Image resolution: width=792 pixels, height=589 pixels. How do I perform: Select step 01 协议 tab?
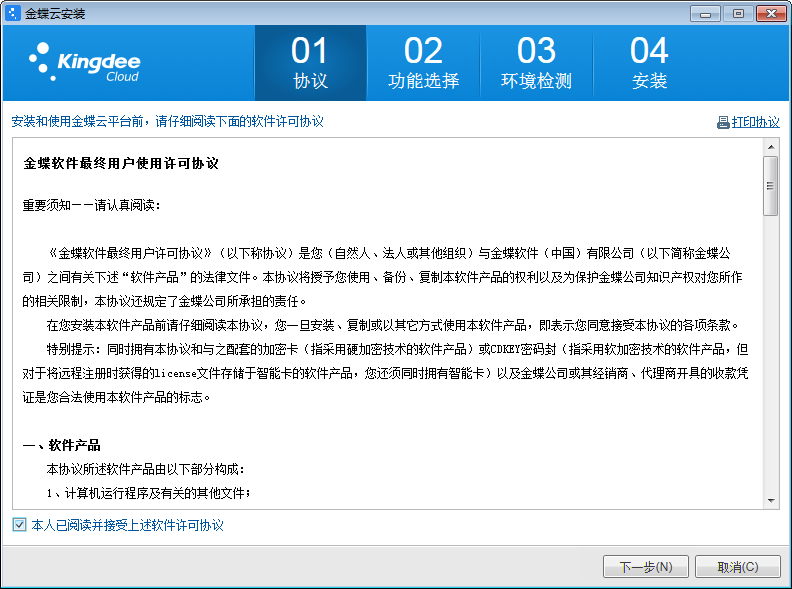310,63
